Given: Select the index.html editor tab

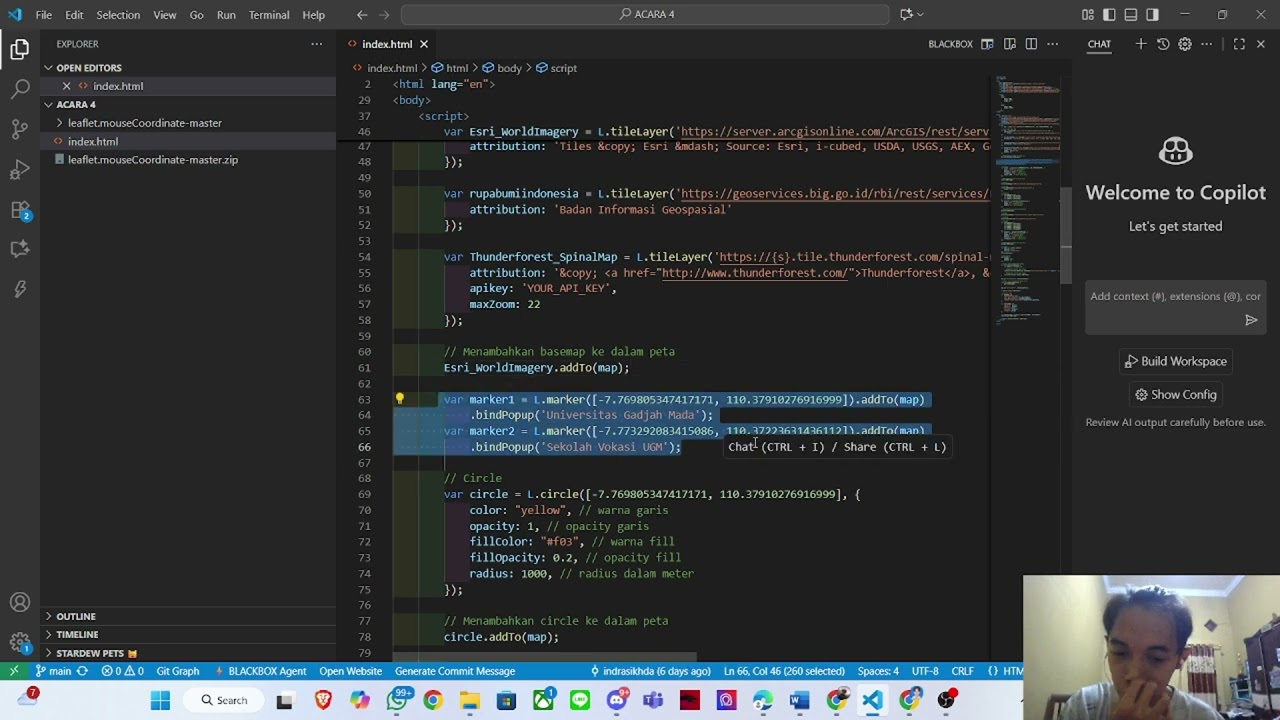Looking at the screenshot, I should pyautogui.click(x=386, y=44).
